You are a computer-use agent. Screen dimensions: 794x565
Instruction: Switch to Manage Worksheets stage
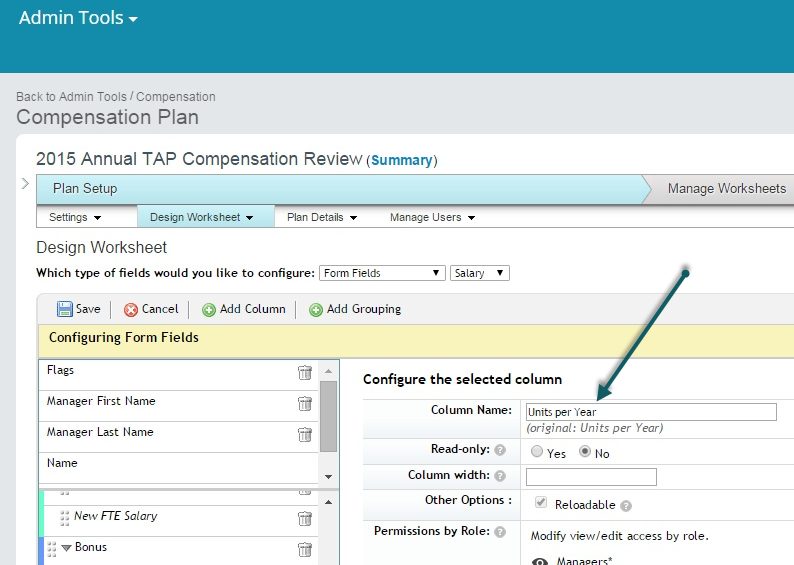[727, 188]
